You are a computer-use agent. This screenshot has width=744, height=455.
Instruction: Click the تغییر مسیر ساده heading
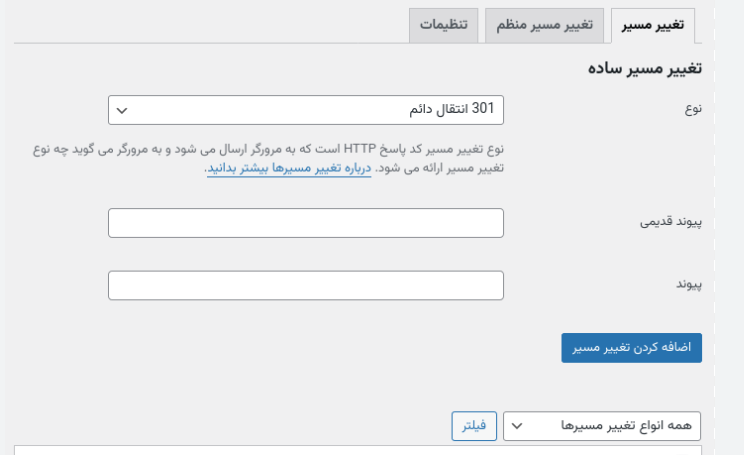point(644,68)
